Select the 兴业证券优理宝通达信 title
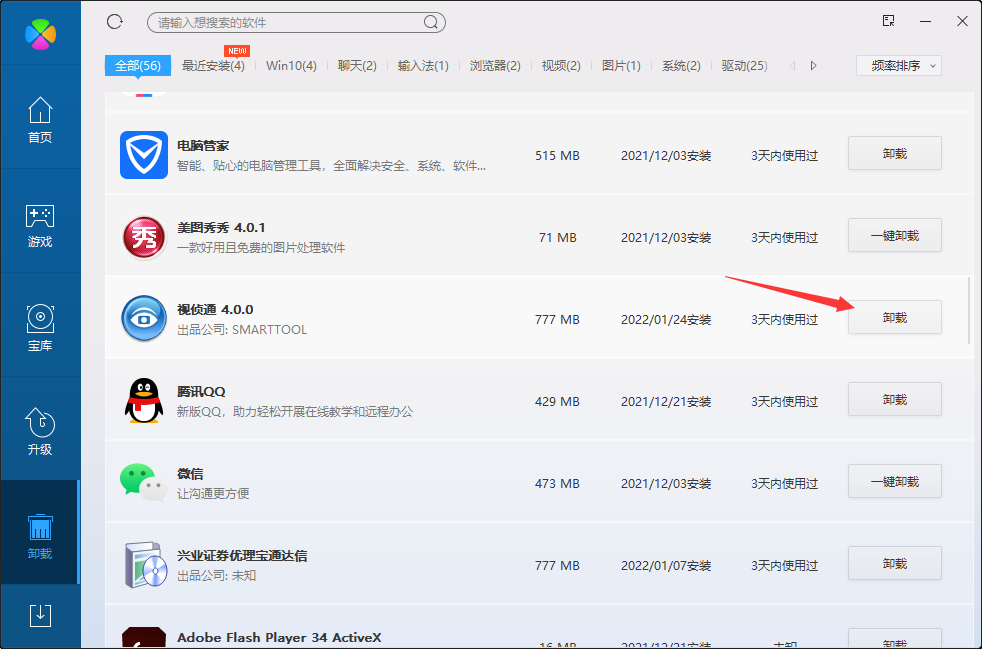The width and height of the screenshot is (982, 649). click(242, 556)
